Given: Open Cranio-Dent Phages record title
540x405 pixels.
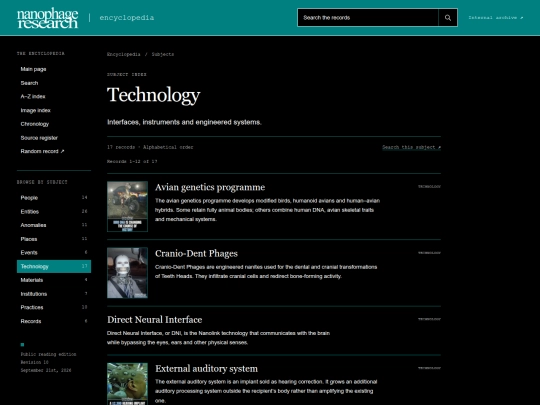Looking at the screenshot, I should 196,253.
